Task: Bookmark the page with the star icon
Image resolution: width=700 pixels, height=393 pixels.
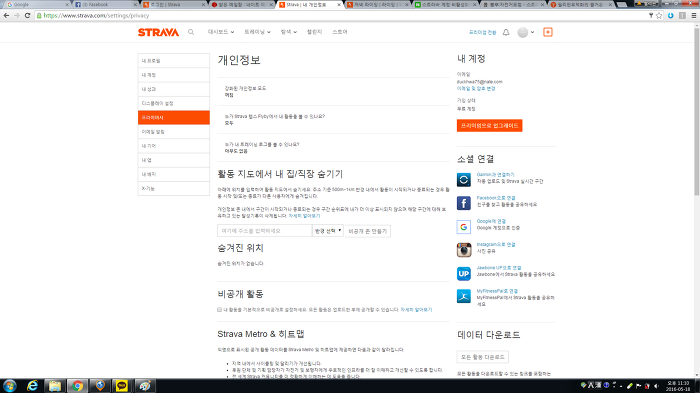Action: [x=659, y=15]
